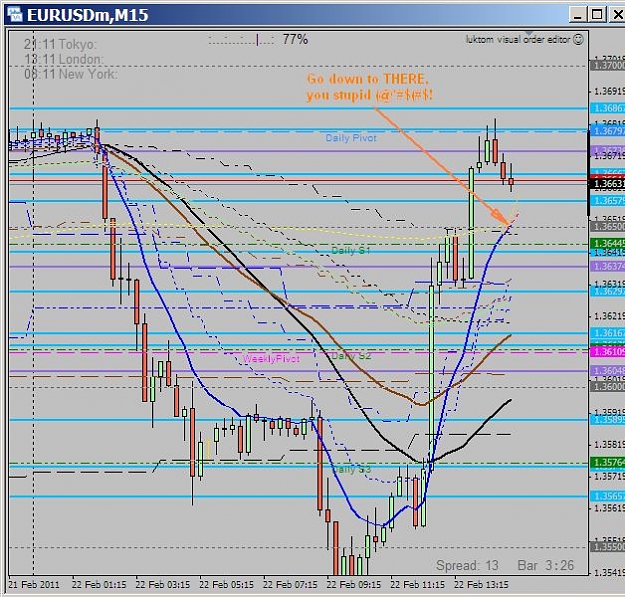This screenshot has width=625, height=597.
Task: Click the purple 1.3637 price tag
Action: 607,266
